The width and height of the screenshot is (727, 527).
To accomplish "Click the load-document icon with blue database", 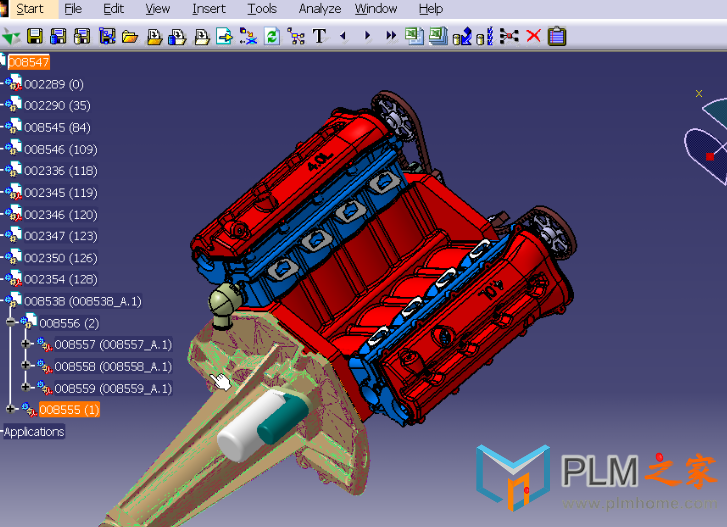I will (x=177, y=36).
